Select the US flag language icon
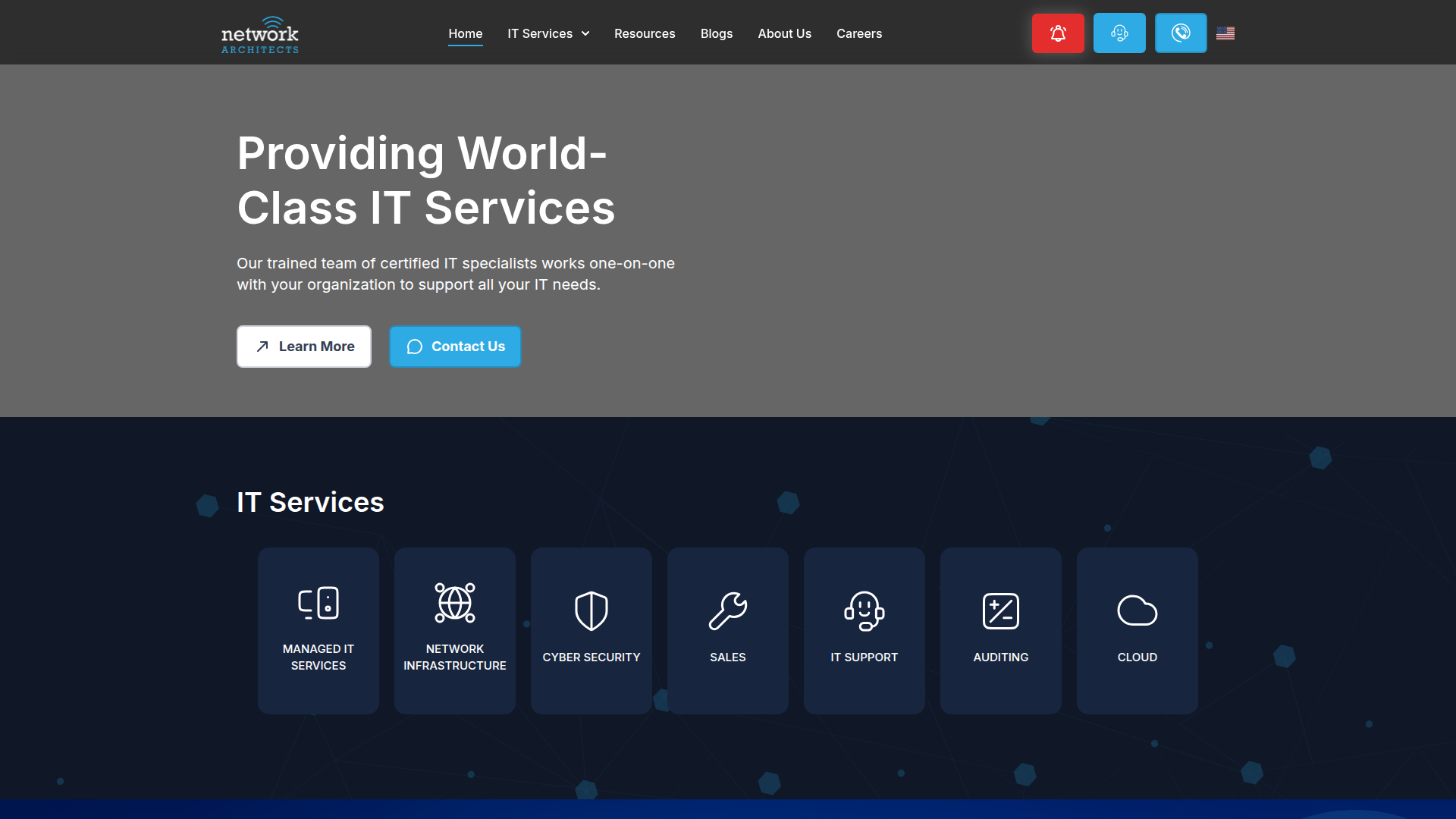 [1225, 33]
